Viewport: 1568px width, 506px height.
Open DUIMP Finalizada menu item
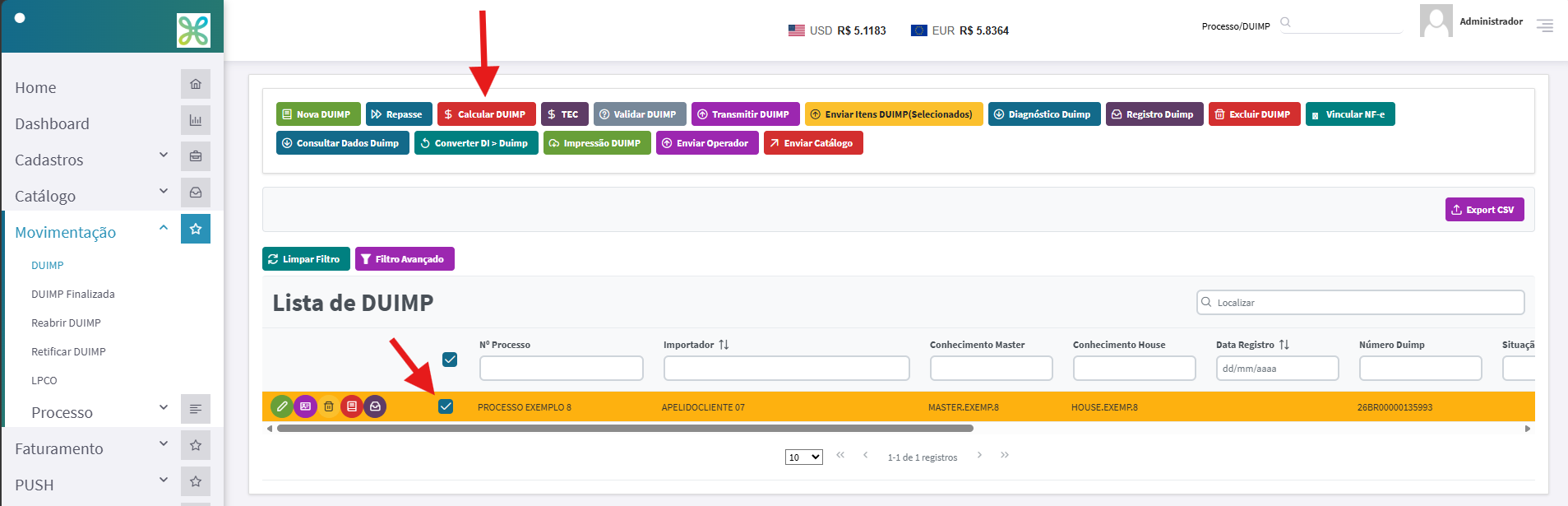point(73,294)
